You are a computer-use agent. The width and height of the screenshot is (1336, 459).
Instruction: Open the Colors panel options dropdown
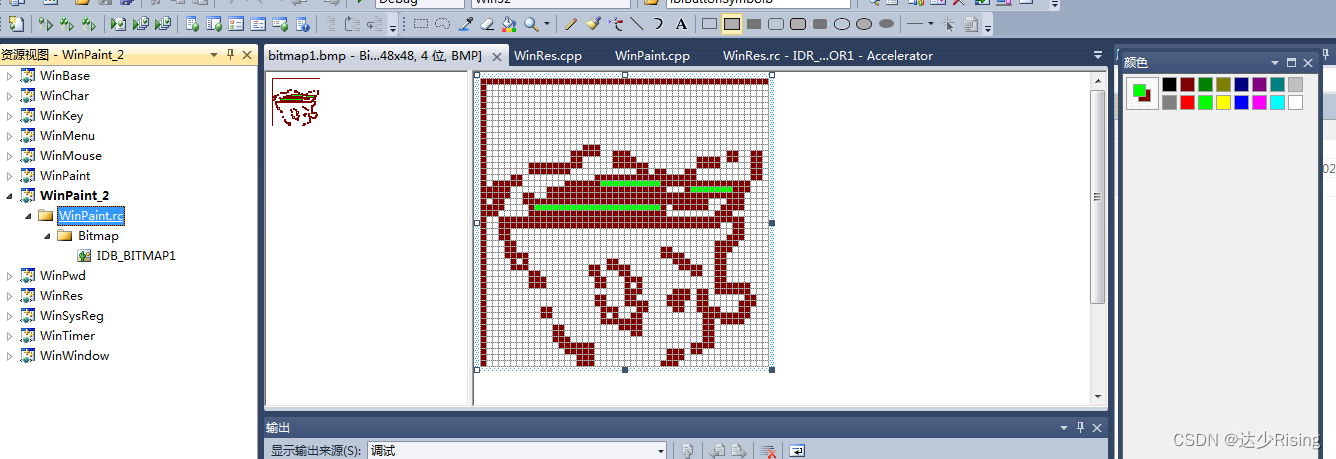pyautogui.click(x=1275, y=63)
